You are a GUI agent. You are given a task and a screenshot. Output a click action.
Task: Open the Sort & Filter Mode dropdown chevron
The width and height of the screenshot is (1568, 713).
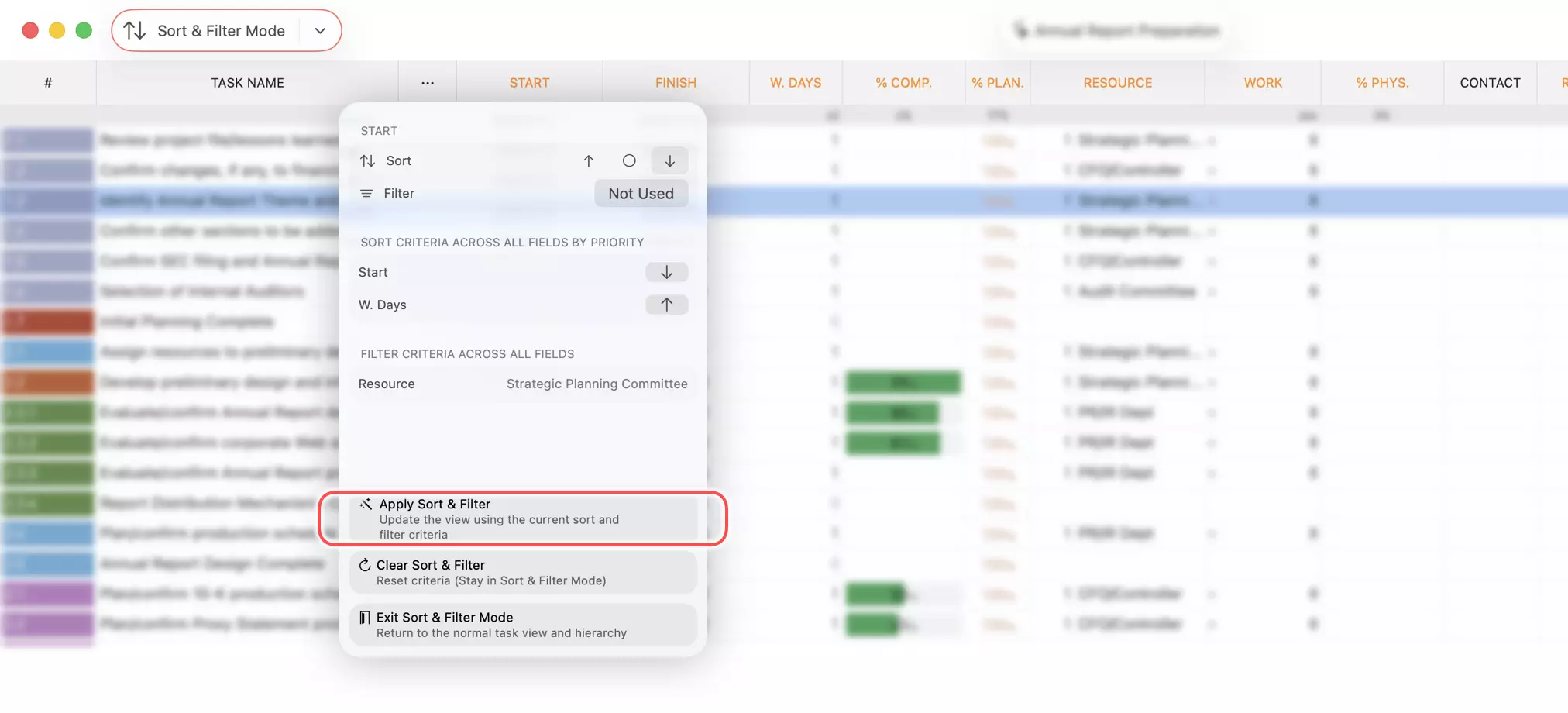coord(320,30)
